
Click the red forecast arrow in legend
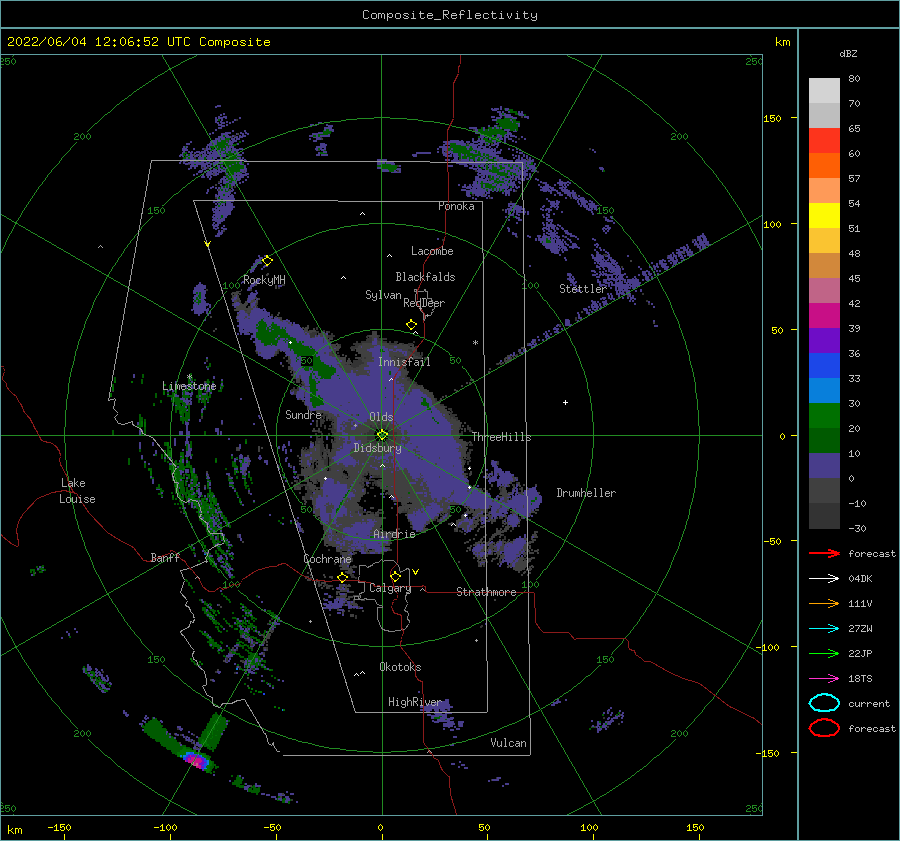click(x=824, y=553)
